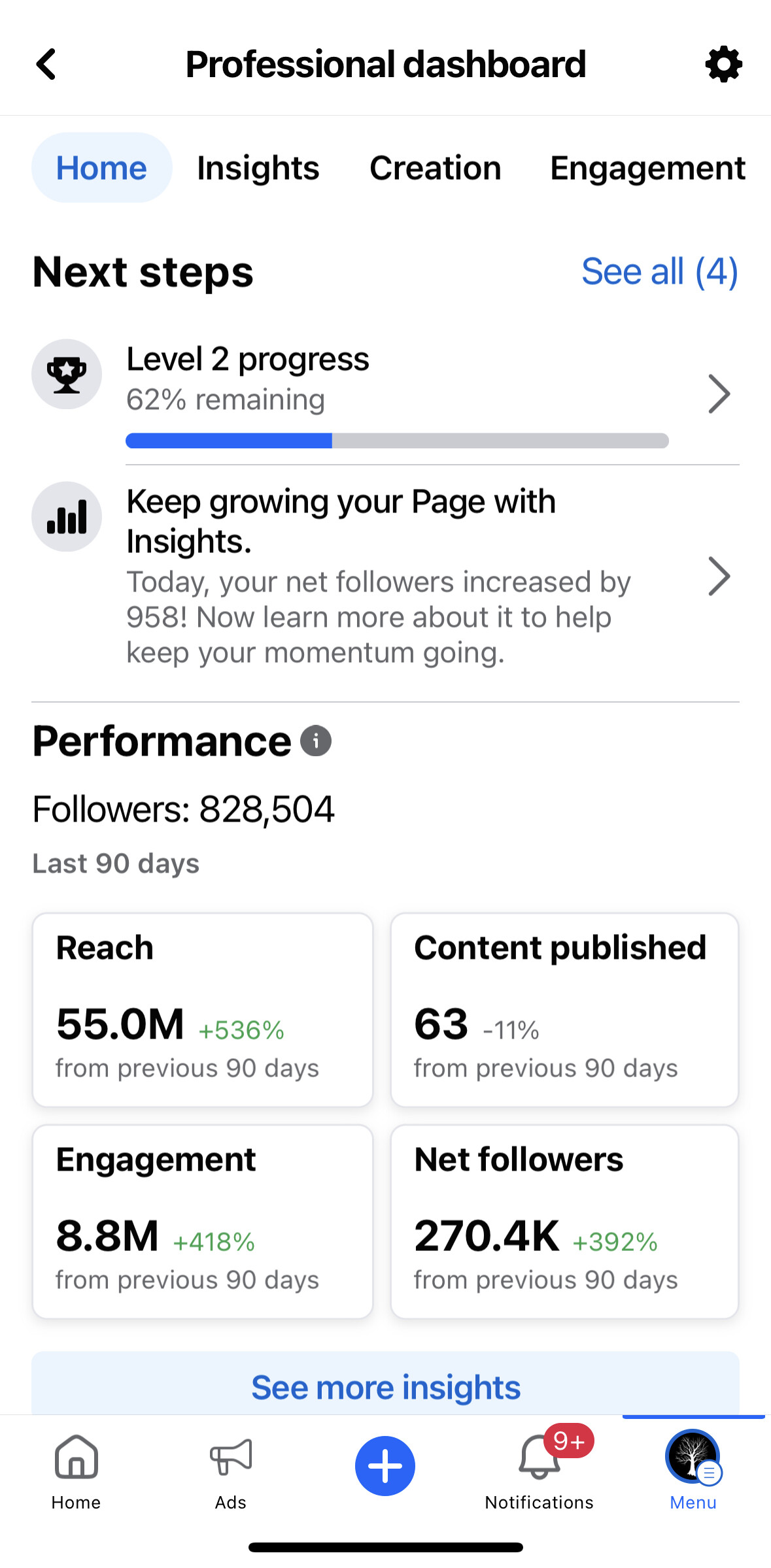Expand Level 2 progress chevron
The image size is (771, 1568).
pos(719,394)
